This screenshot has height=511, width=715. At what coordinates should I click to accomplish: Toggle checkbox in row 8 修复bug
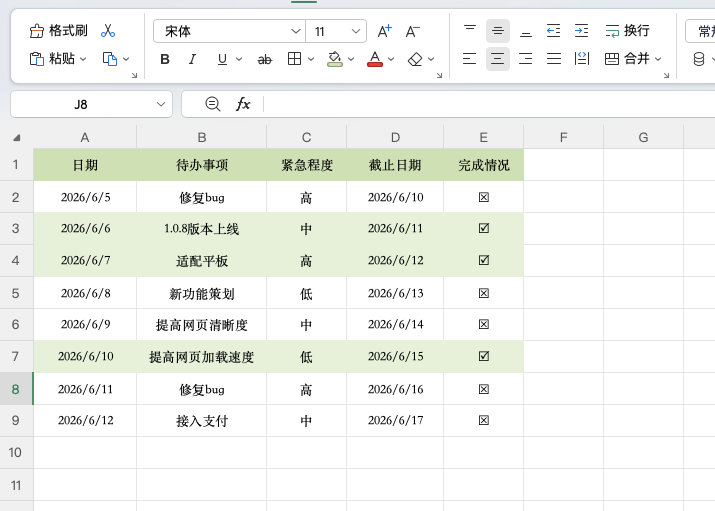(x=484, y=389)
